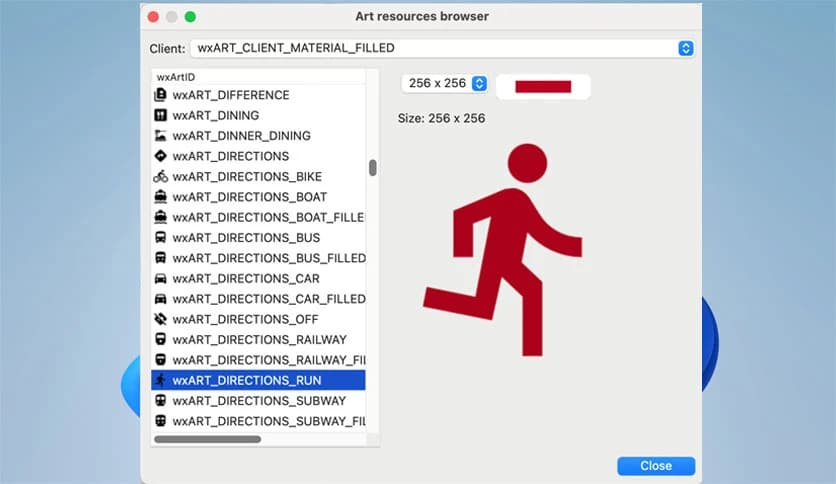Click the green zoom window button
Screen dimensions: 836x484
[190, 17]
